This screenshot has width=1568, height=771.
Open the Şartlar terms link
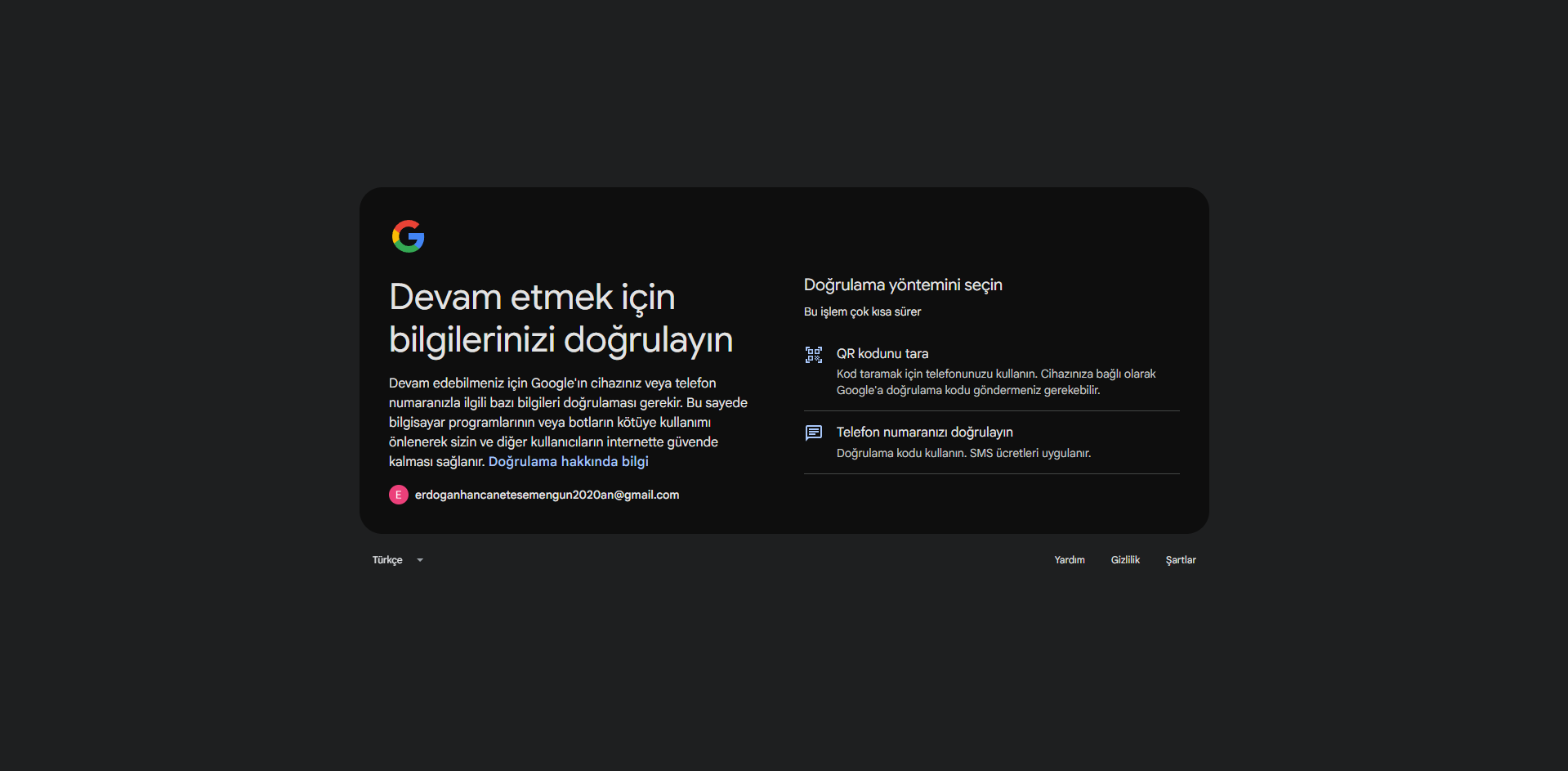click(x=1181, y=560)
